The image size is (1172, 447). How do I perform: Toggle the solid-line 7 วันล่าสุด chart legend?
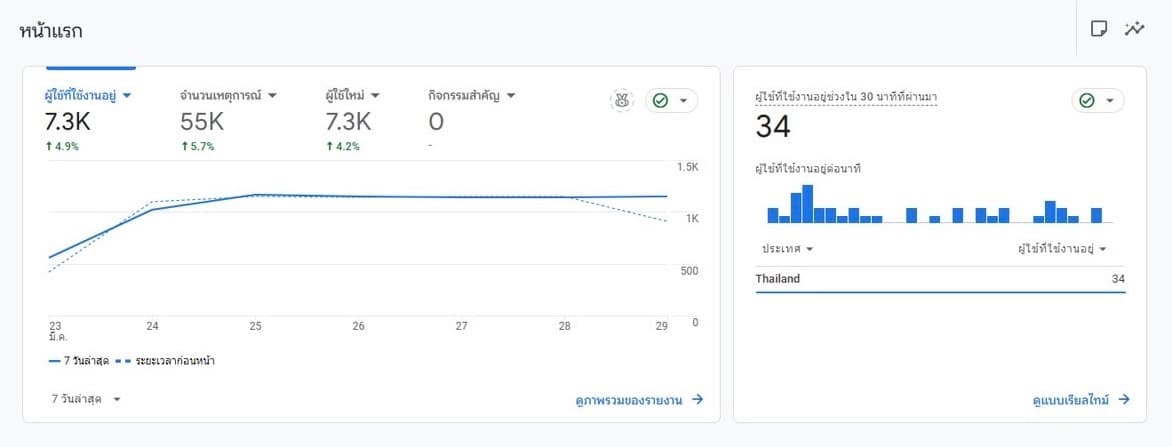coord(78,360)
